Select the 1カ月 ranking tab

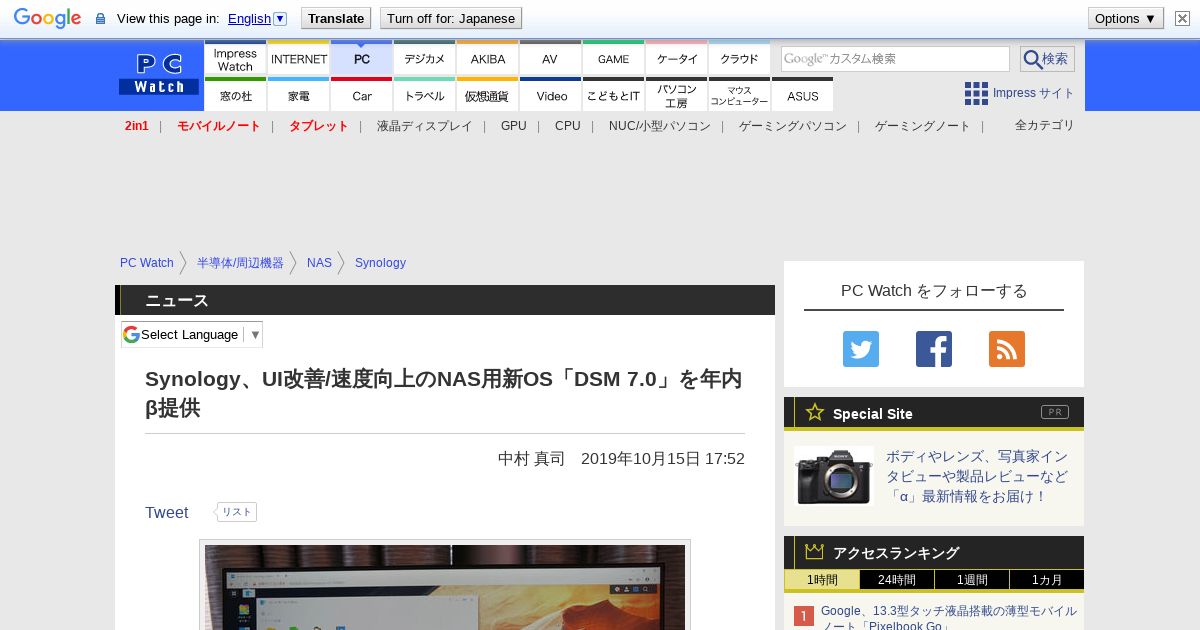coord(1047,580)
